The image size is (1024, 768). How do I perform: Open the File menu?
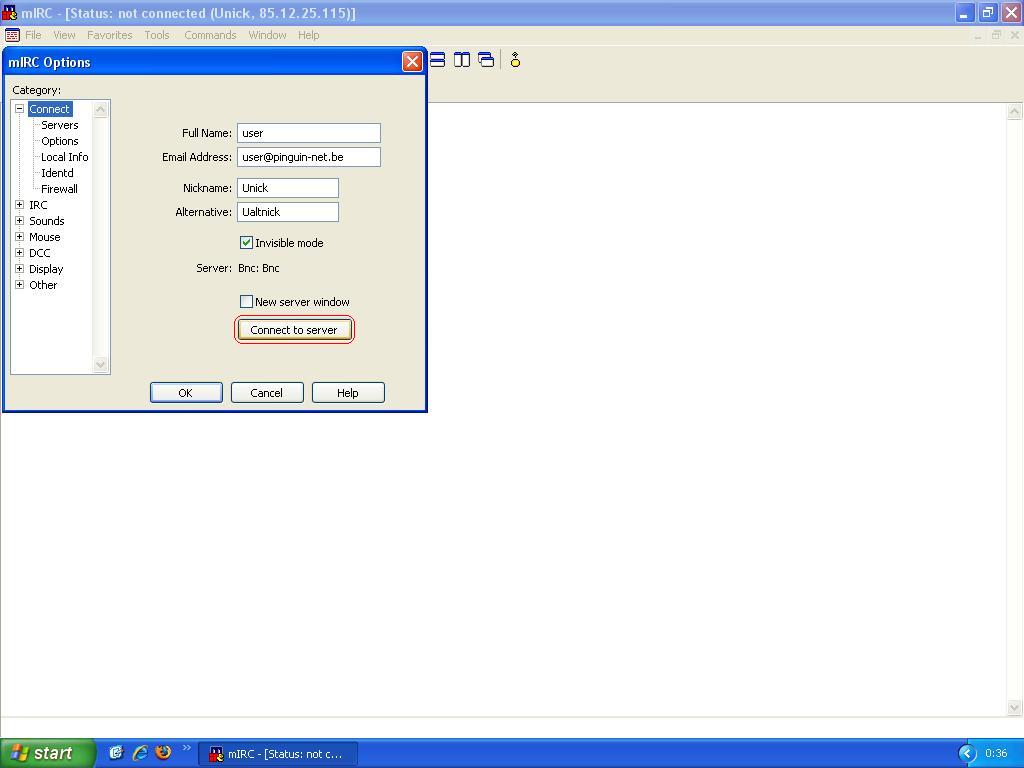[x=33, y=35]
